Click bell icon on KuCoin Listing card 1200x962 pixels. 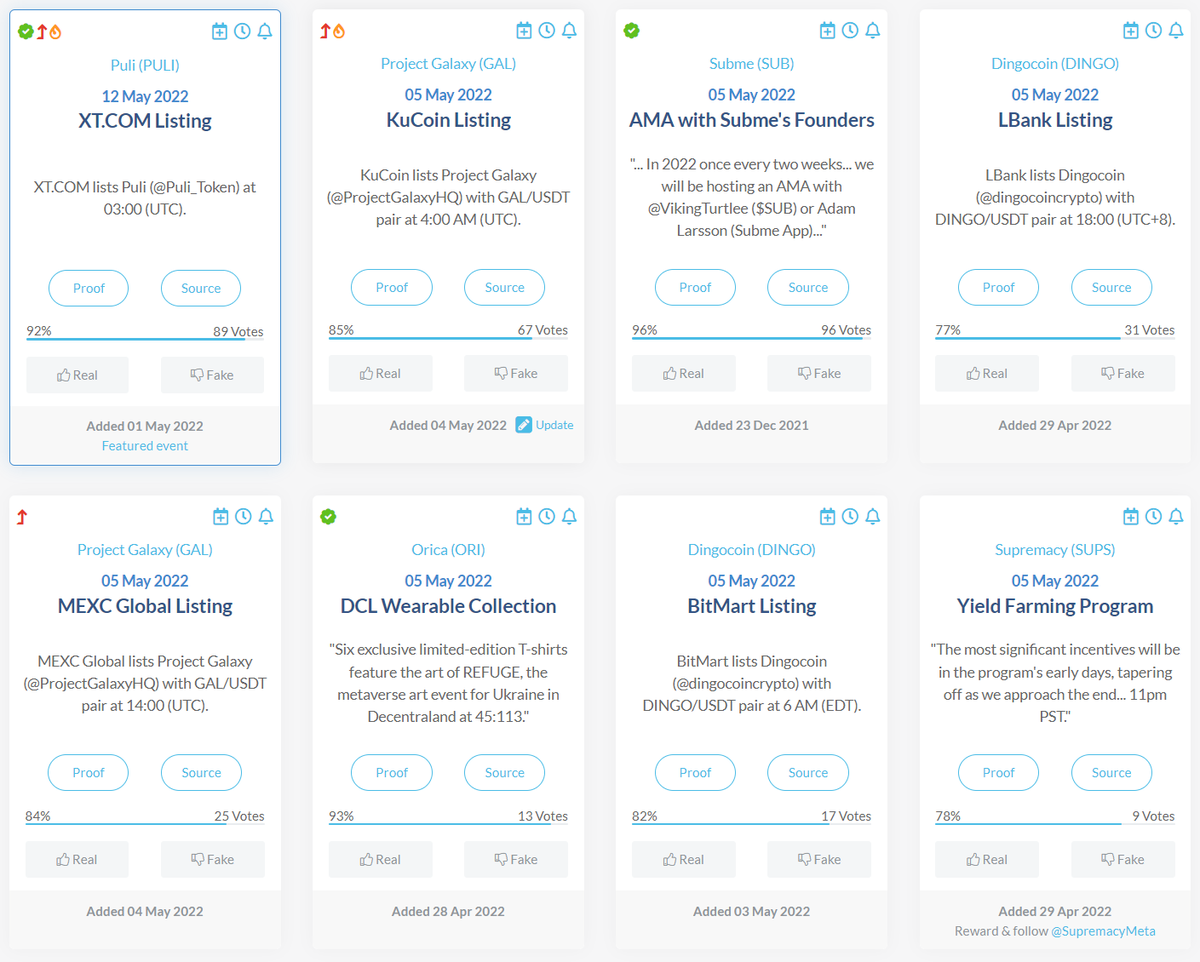click(x=569, y=31)
